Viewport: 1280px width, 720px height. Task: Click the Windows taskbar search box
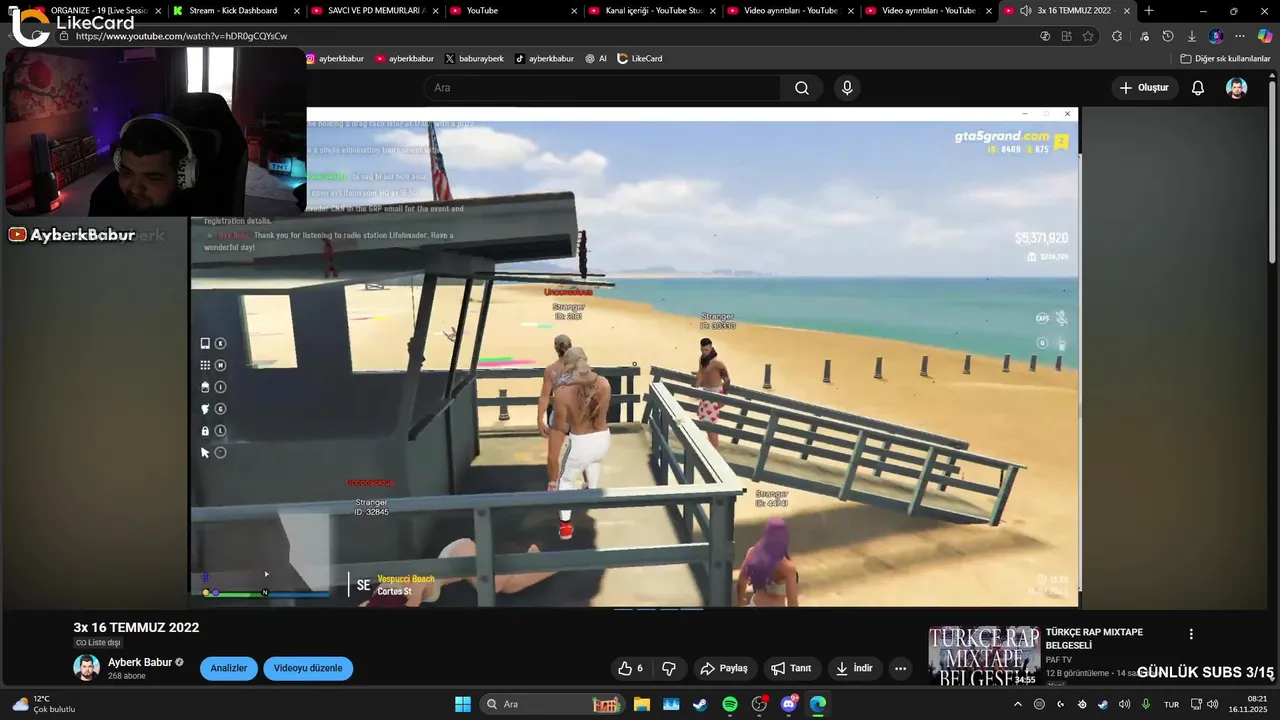550,704
